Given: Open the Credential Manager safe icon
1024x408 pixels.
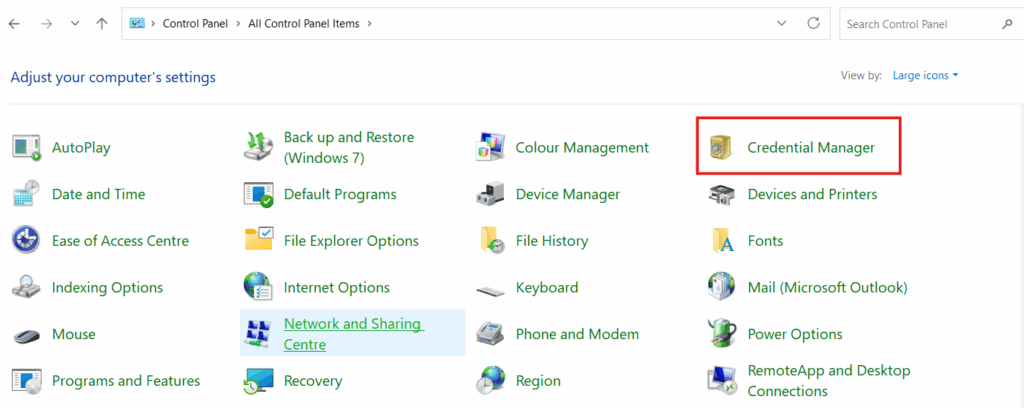Looking at the screenshot, I should pos(722,148).
